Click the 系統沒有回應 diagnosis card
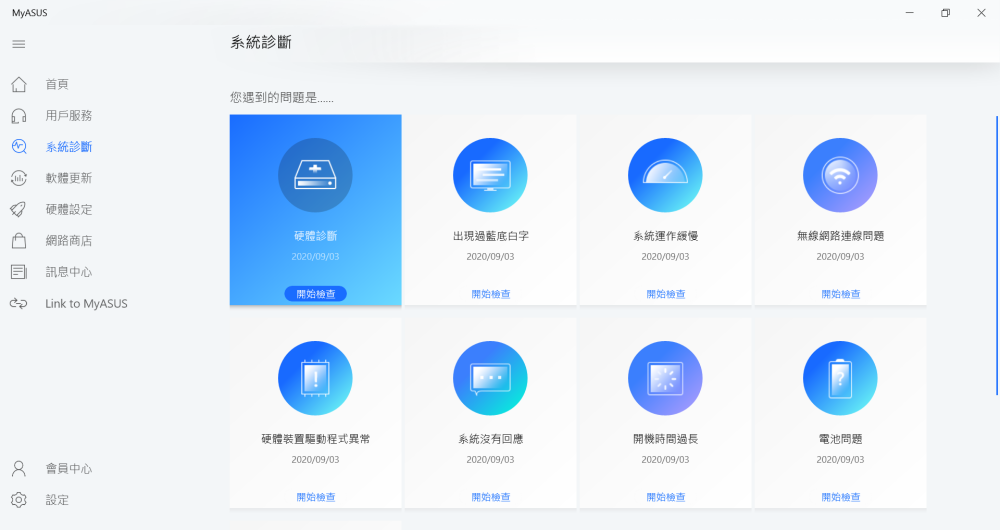Screen dimensions: 1000x530 [x=490, y=413]
